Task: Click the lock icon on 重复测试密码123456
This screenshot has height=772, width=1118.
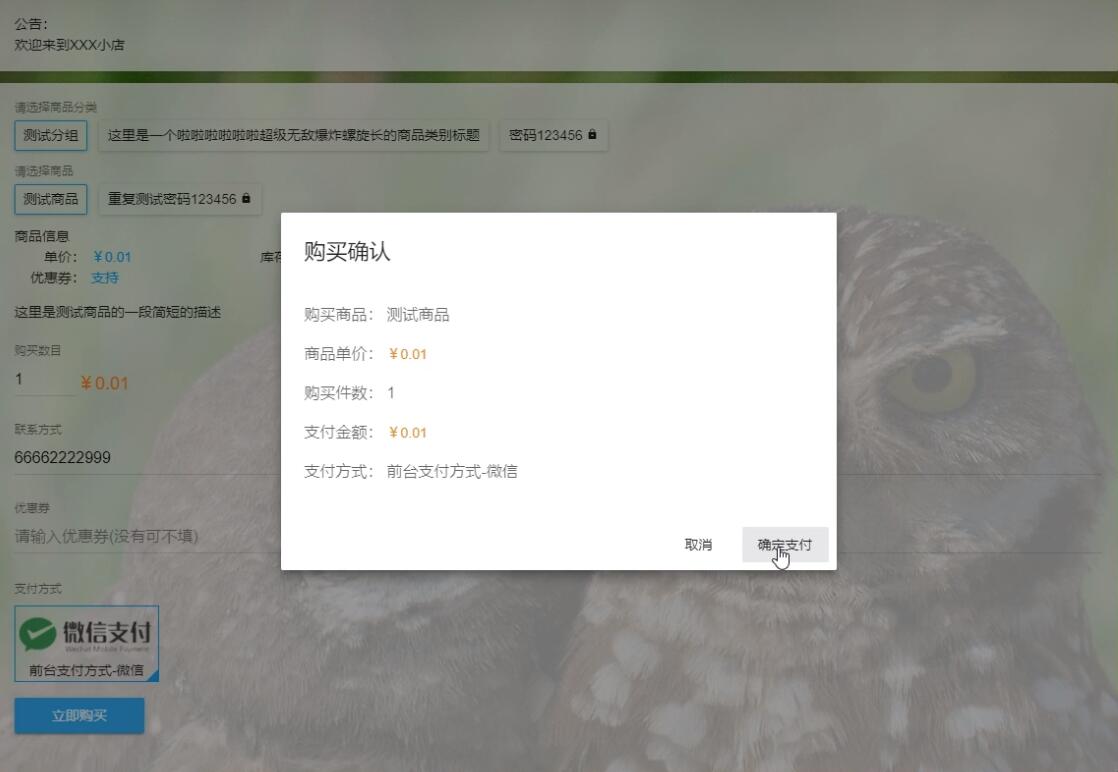Action: [246, 198]
